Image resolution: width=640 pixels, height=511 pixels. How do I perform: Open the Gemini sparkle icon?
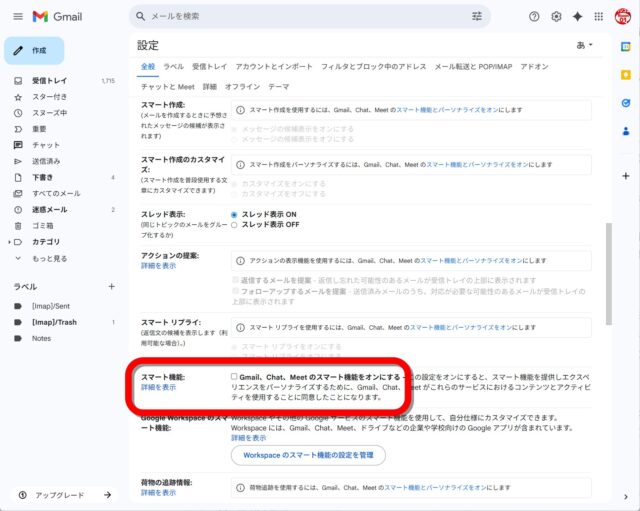click(577, 16)
